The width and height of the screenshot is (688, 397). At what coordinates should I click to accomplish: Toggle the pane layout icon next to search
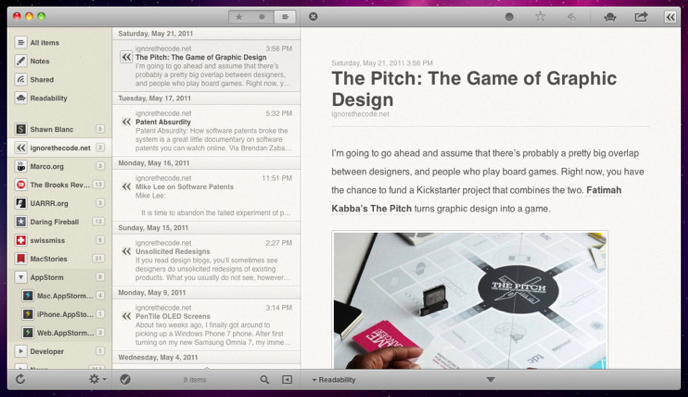[287, 379]
